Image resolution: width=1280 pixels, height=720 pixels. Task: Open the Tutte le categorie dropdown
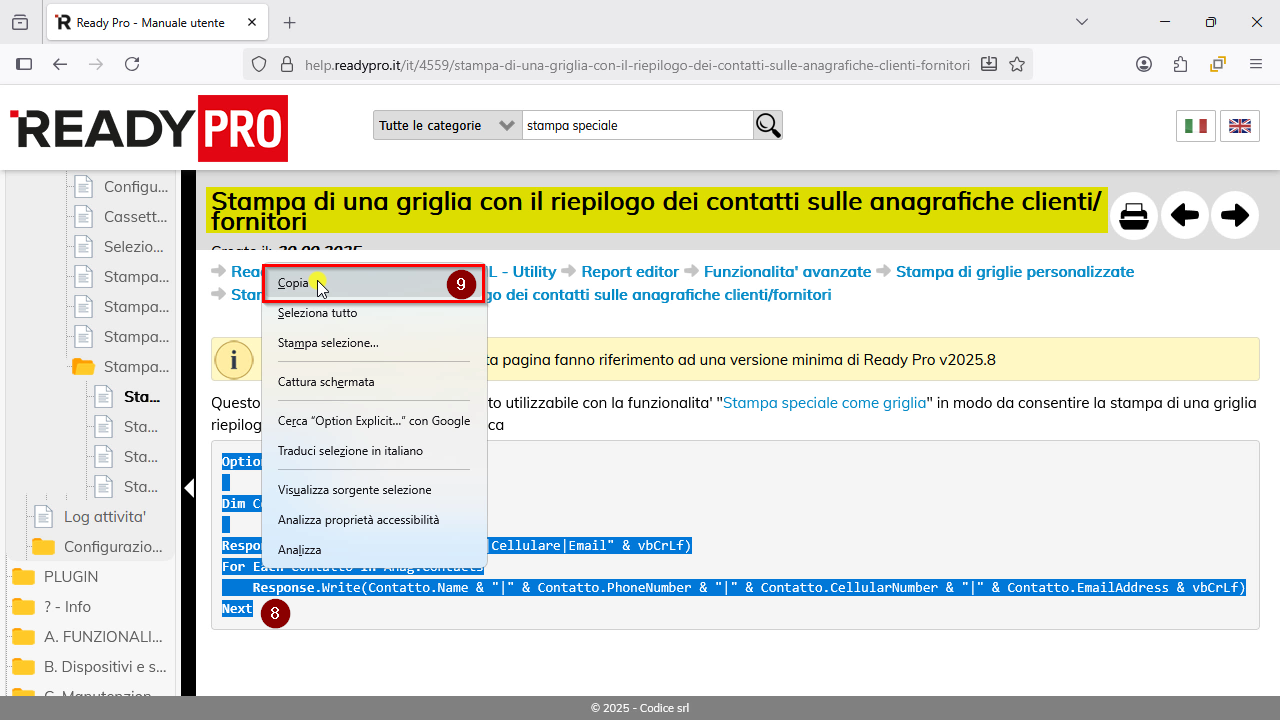point(447,125)
